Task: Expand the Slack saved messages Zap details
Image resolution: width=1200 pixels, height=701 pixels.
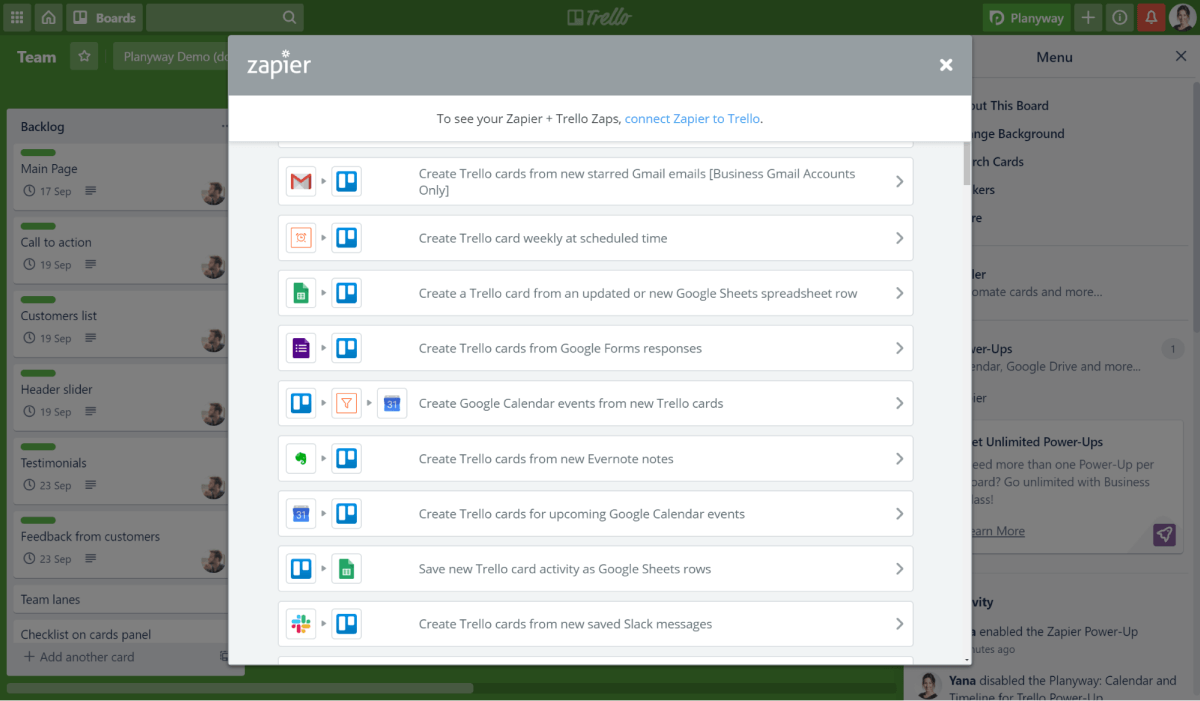Action: [897, 623]
